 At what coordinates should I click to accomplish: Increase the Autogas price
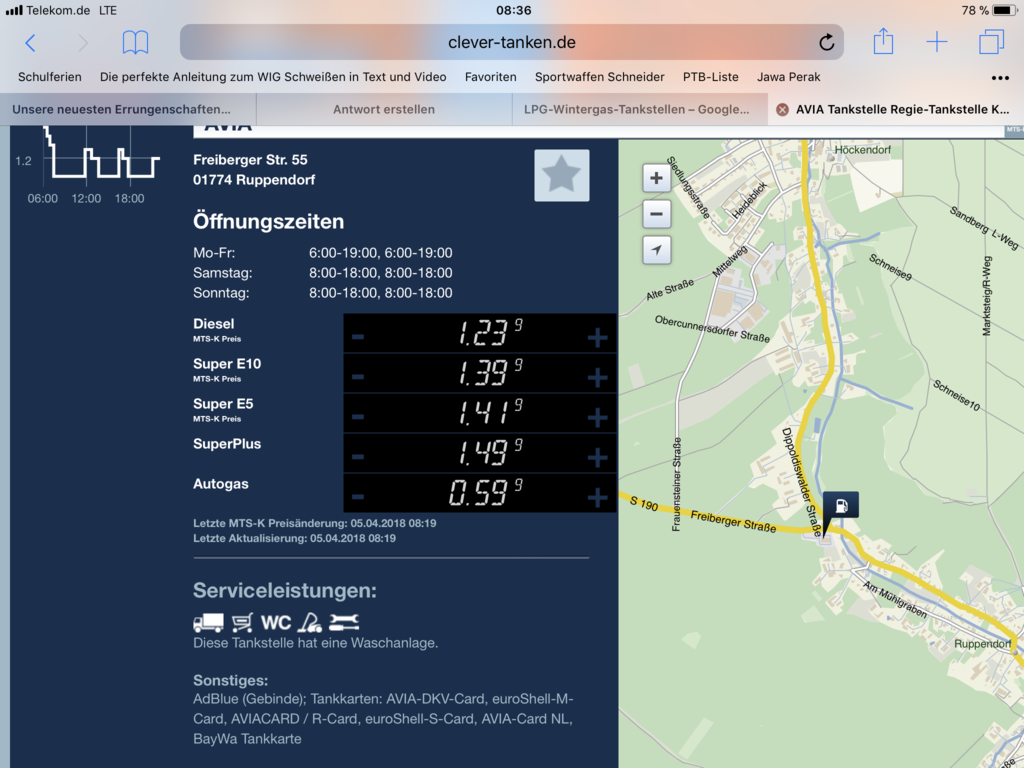click(x=597, y=497)
